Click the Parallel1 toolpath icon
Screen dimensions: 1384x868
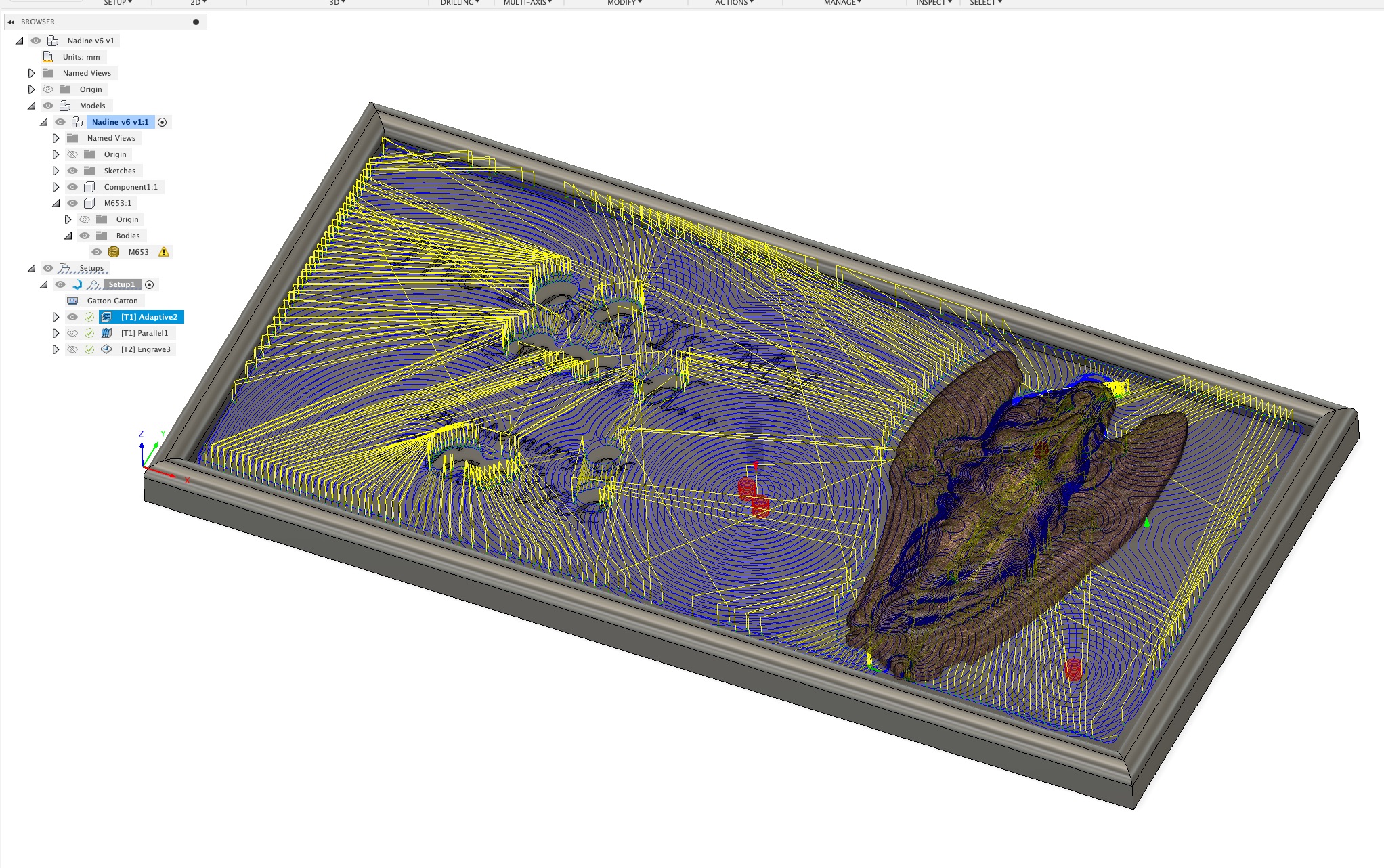[106, 332]
